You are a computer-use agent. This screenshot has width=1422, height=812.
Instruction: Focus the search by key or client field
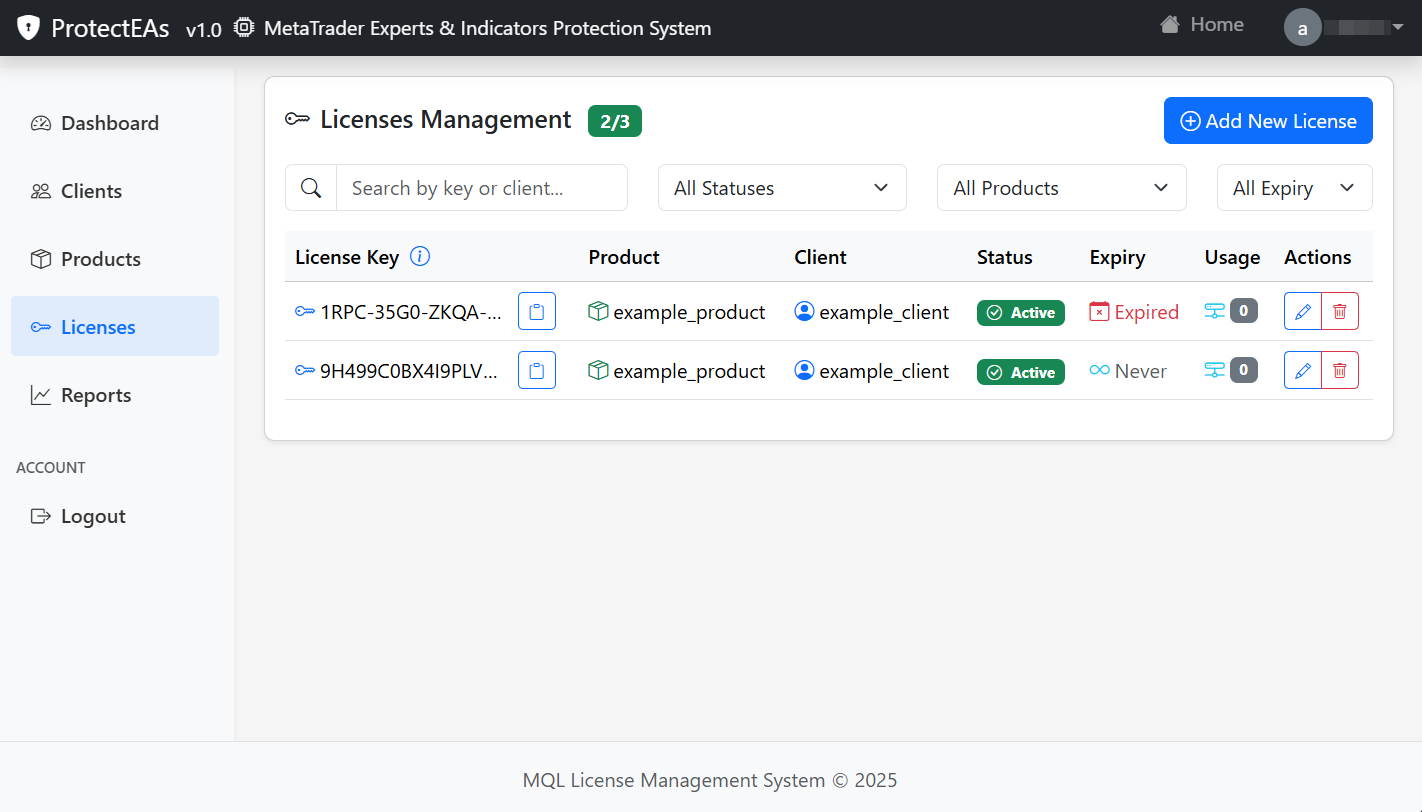pyautogui.click(x=482, y=188)
